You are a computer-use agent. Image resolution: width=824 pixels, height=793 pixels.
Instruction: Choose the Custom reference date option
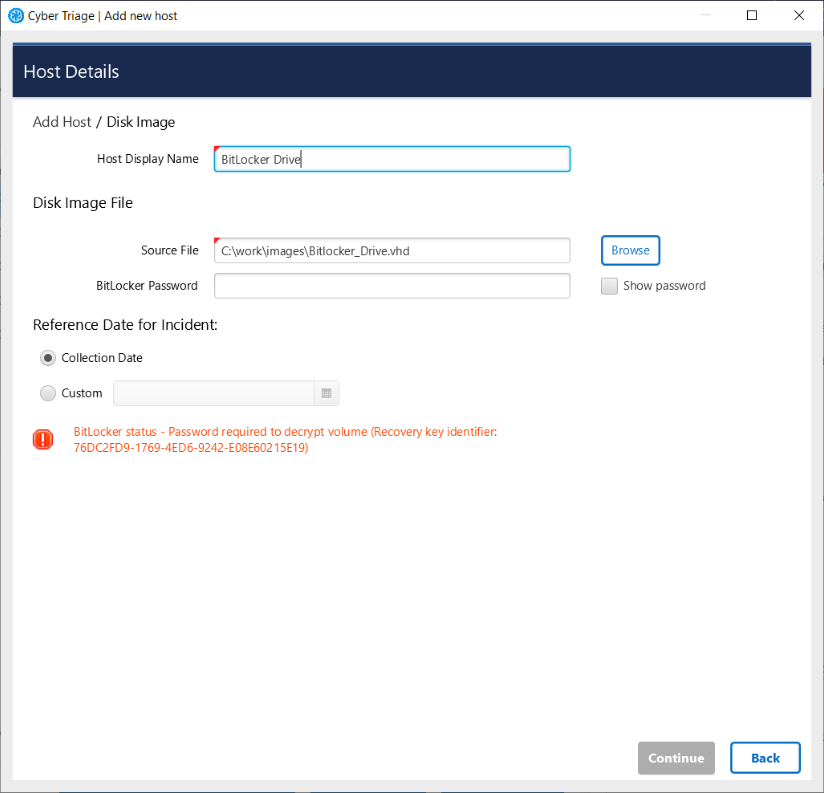click(x=48, y=394)
